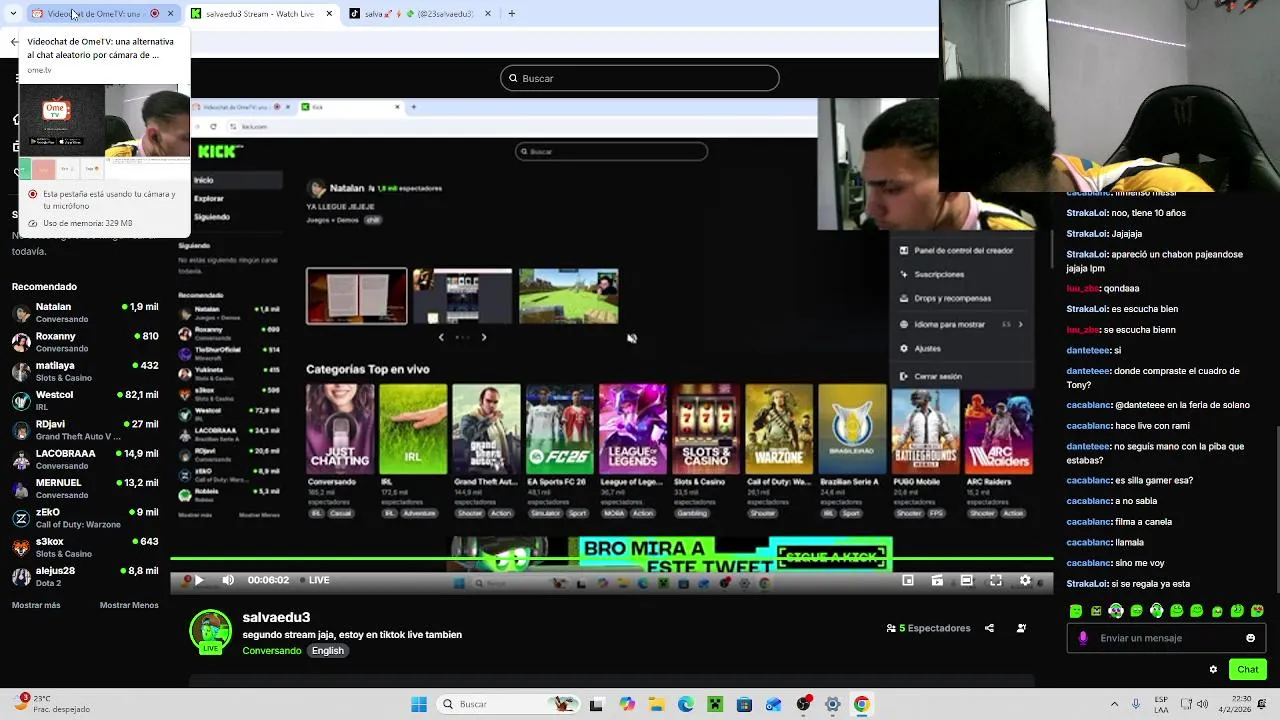The image size is (1280, 720).
Task: Switch the player to theater mode
Action: click(967, 580)
